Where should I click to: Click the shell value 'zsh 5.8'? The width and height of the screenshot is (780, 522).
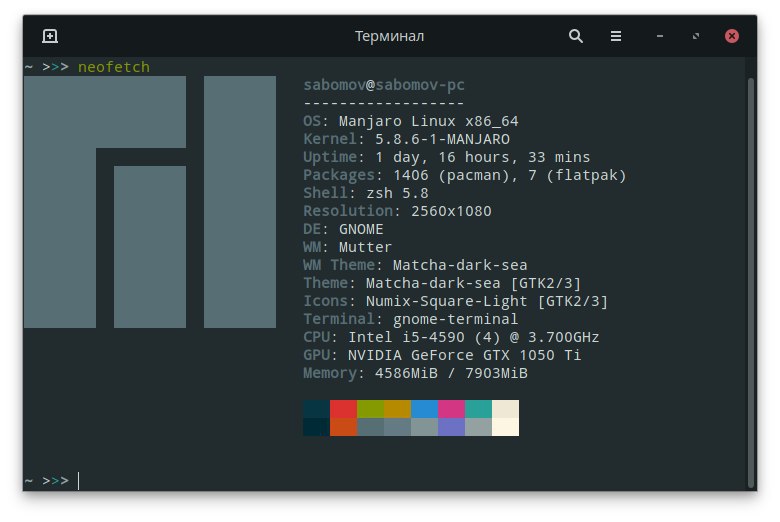pyautogui.click(x=397, y=193)
